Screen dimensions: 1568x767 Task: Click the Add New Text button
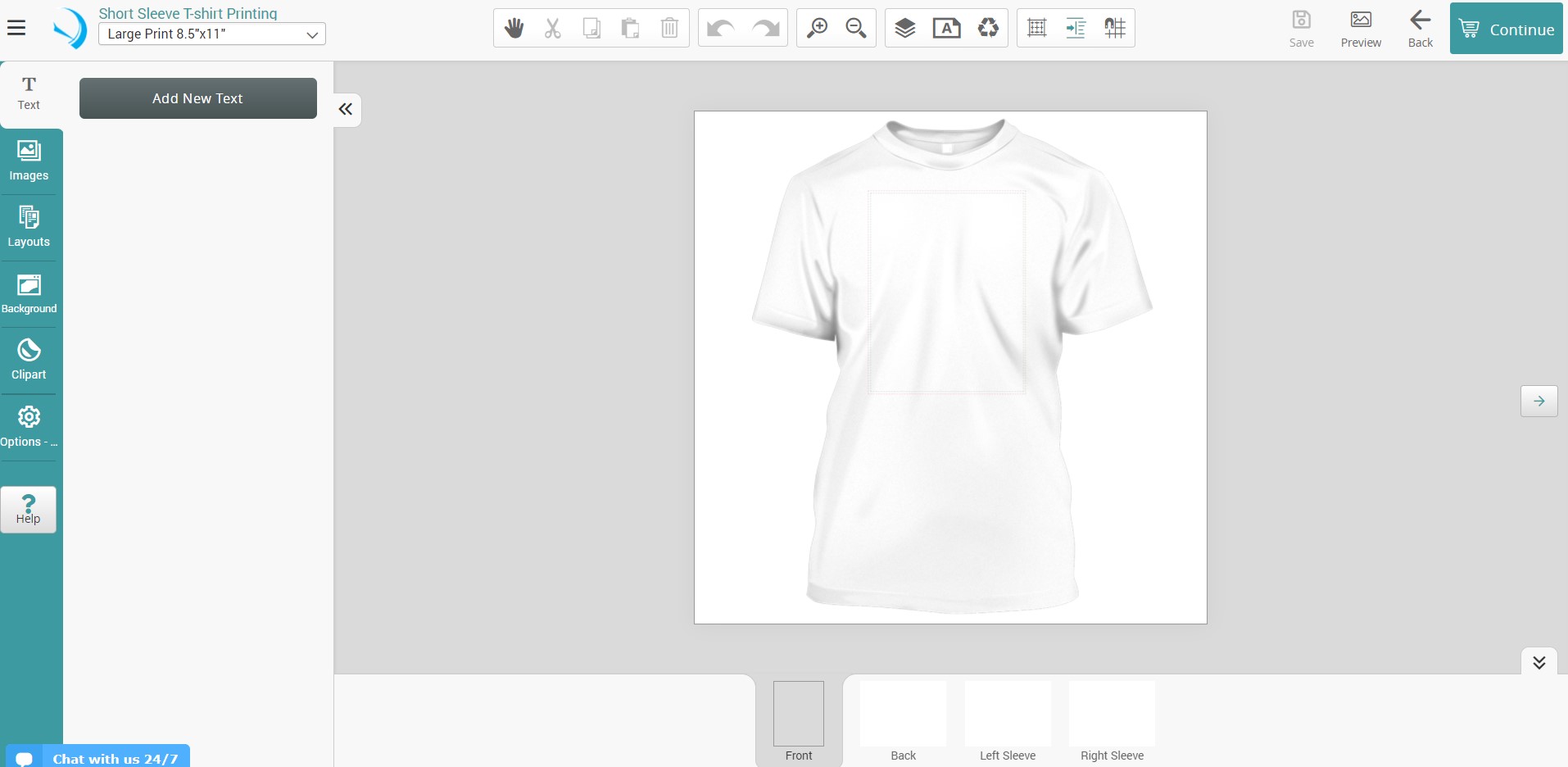tap(197, 98)
